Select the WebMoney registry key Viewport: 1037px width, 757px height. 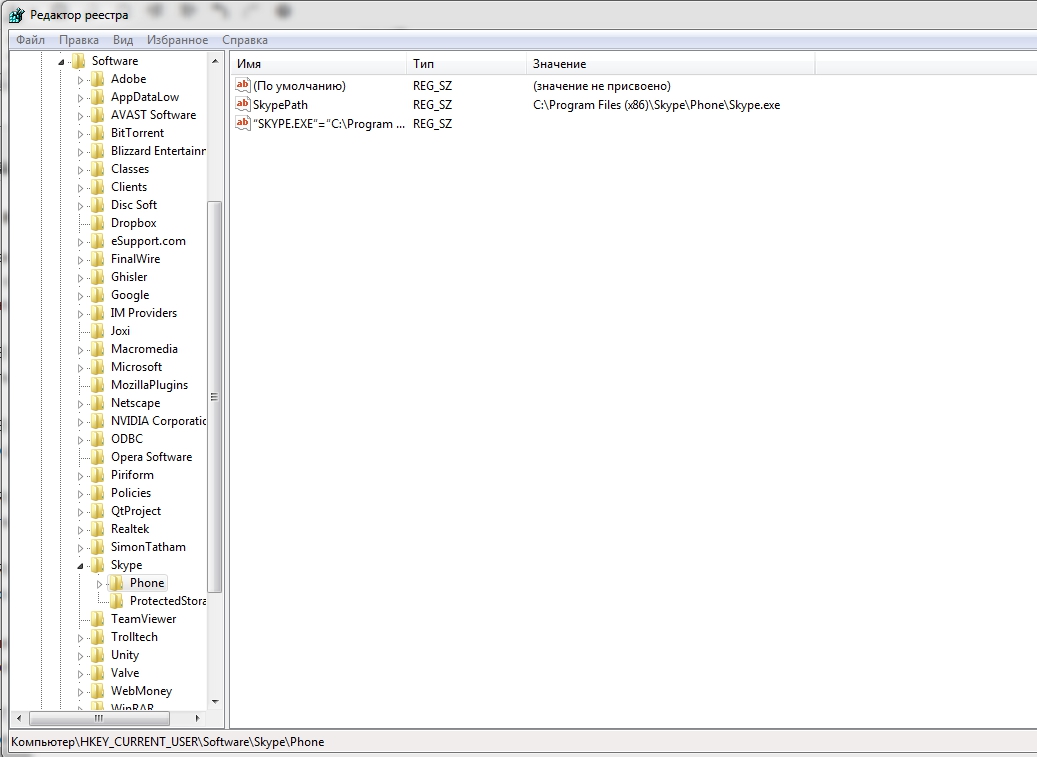point(141,691)
